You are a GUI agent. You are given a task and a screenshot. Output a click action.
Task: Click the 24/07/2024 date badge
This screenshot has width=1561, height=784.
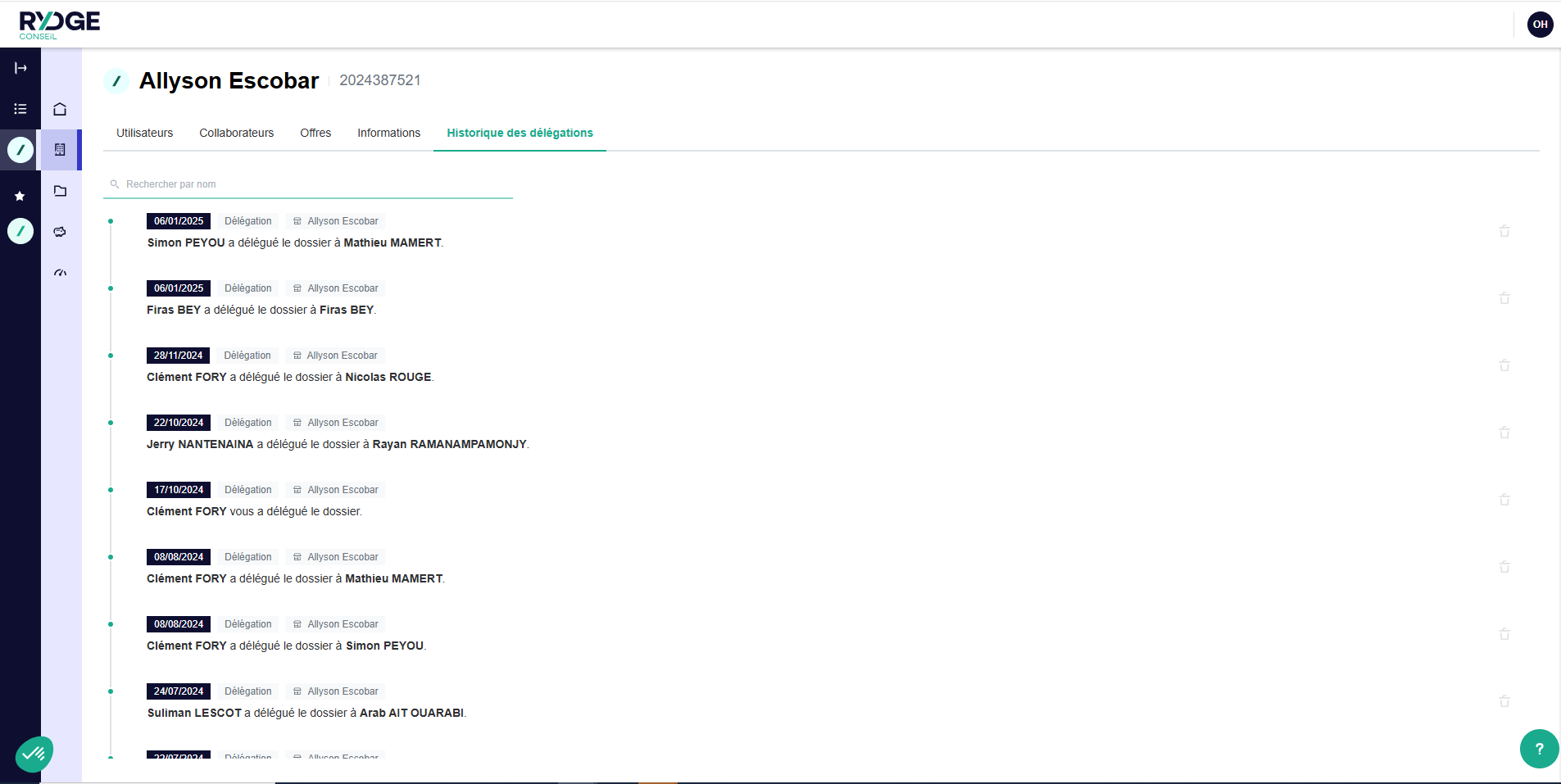[179, 691]
